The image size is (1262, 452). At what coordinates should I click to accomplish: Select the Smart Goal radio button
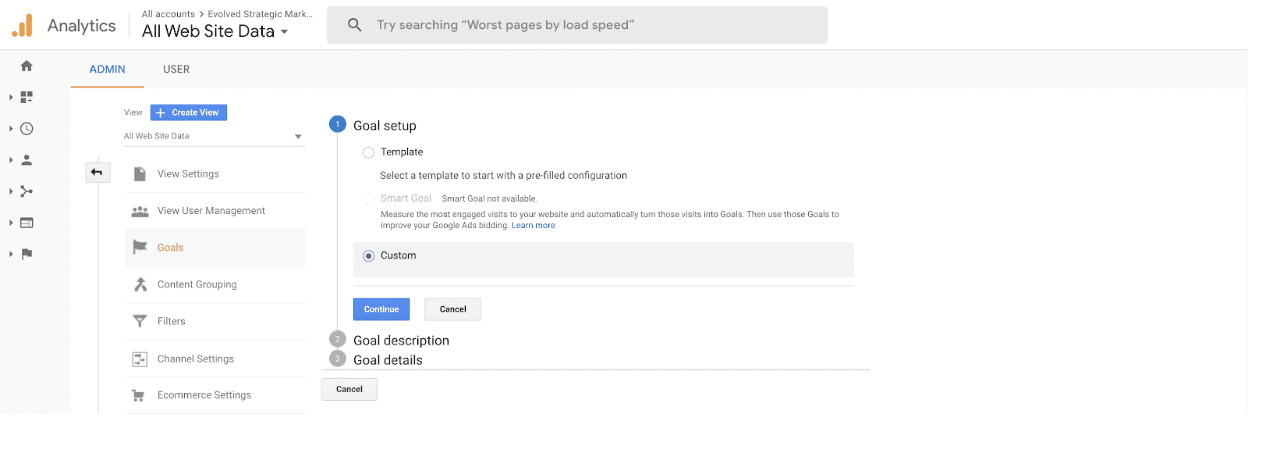coord(369,199)
